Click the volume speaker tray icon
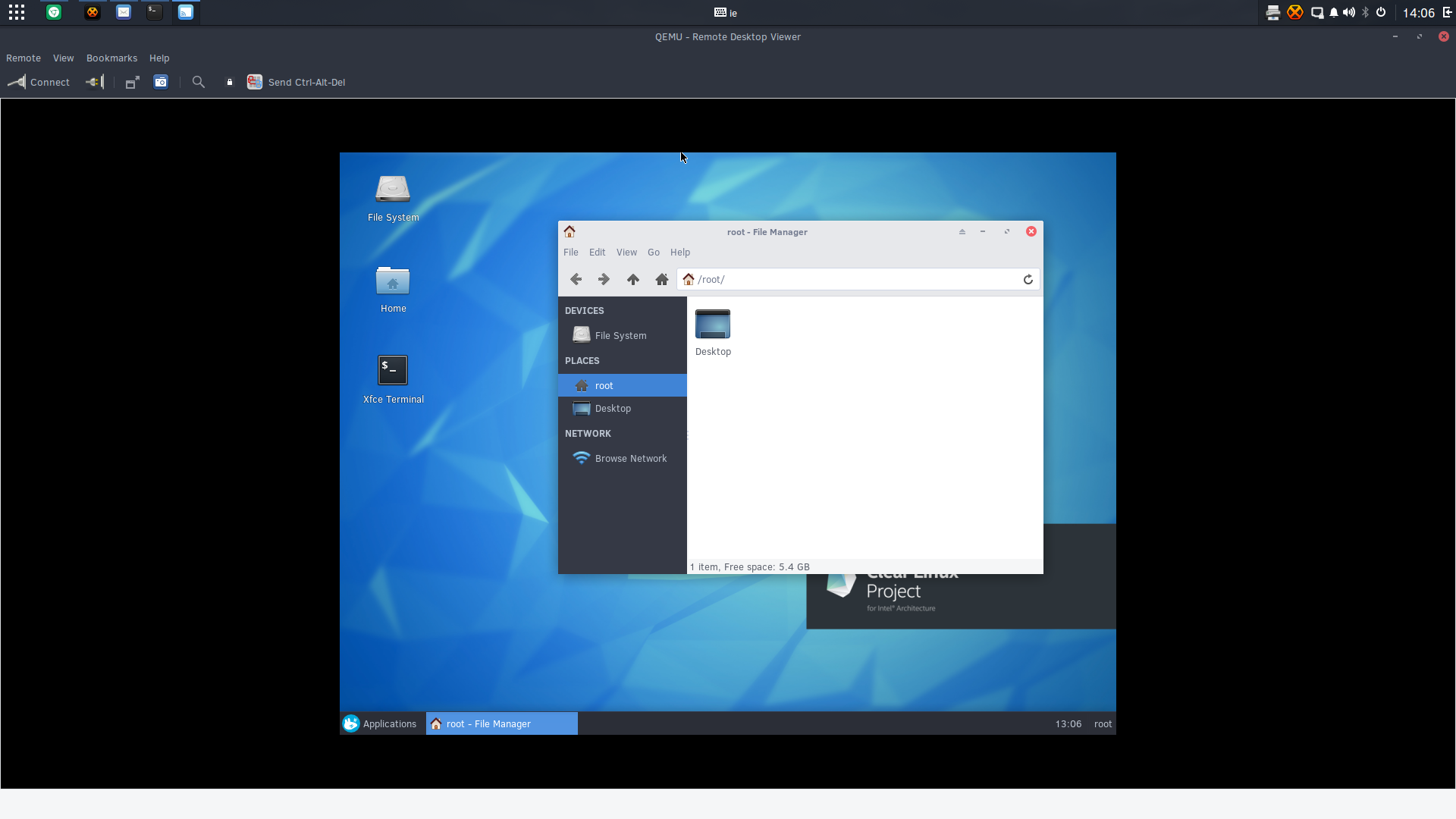This screenshot has width=1456, height=819. click(1349, 12)
